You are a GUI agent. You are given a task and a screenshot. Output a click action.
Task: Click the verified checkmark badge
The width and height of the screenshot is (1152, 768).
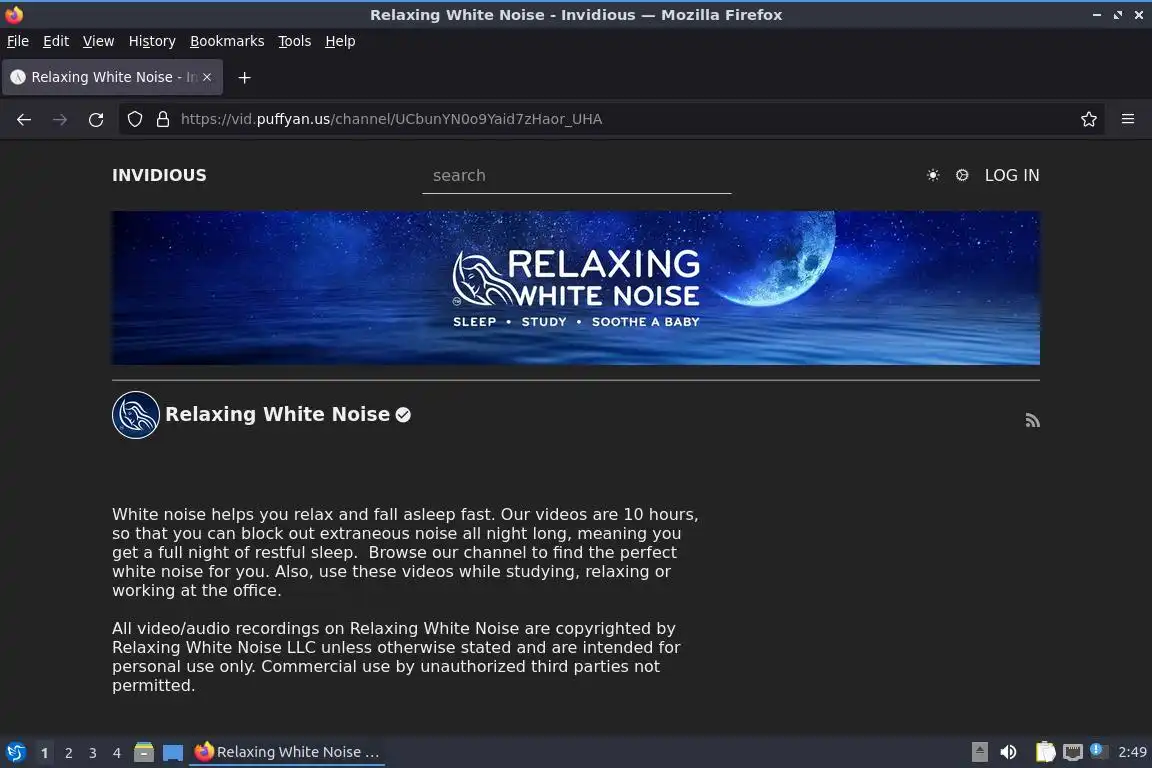pyautogui.click(x=403, y=414)
